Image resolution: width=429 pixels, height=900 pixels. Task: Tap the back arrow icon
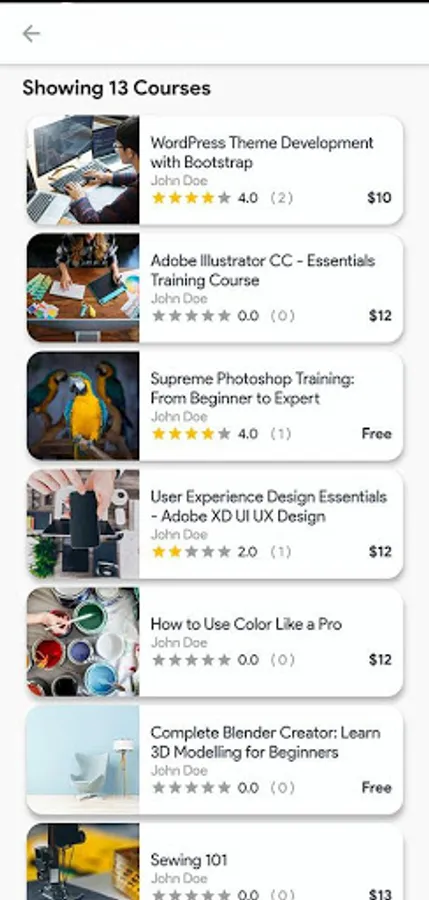[31, 34]
